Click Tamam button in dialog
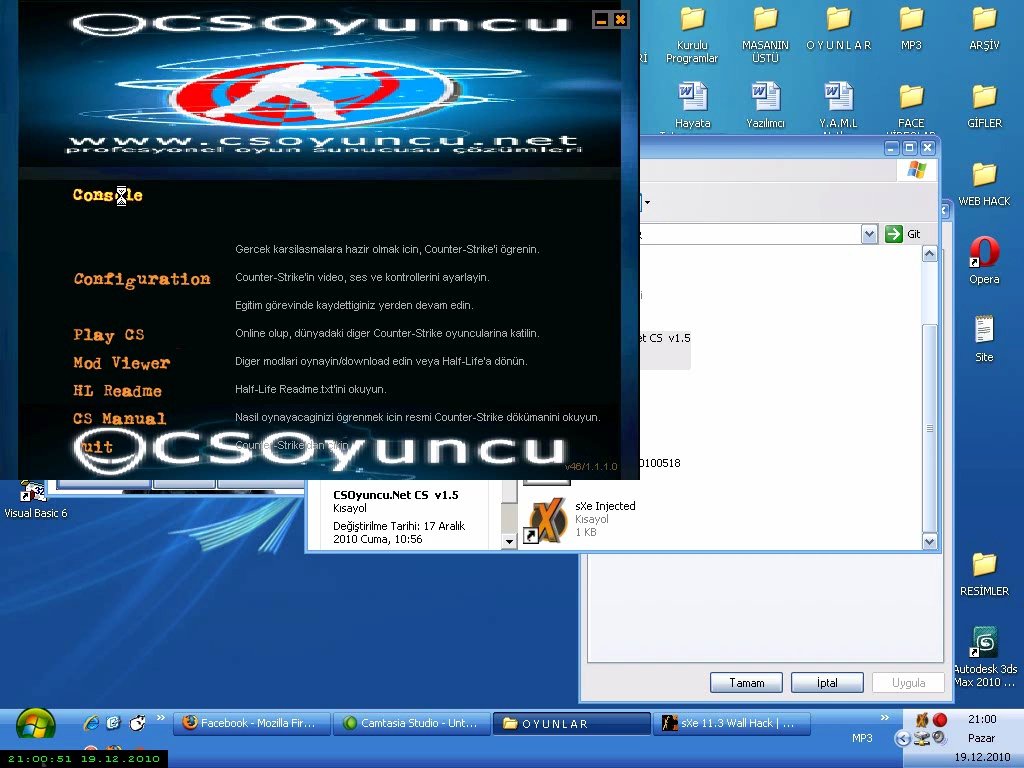 tap(746, 682)
